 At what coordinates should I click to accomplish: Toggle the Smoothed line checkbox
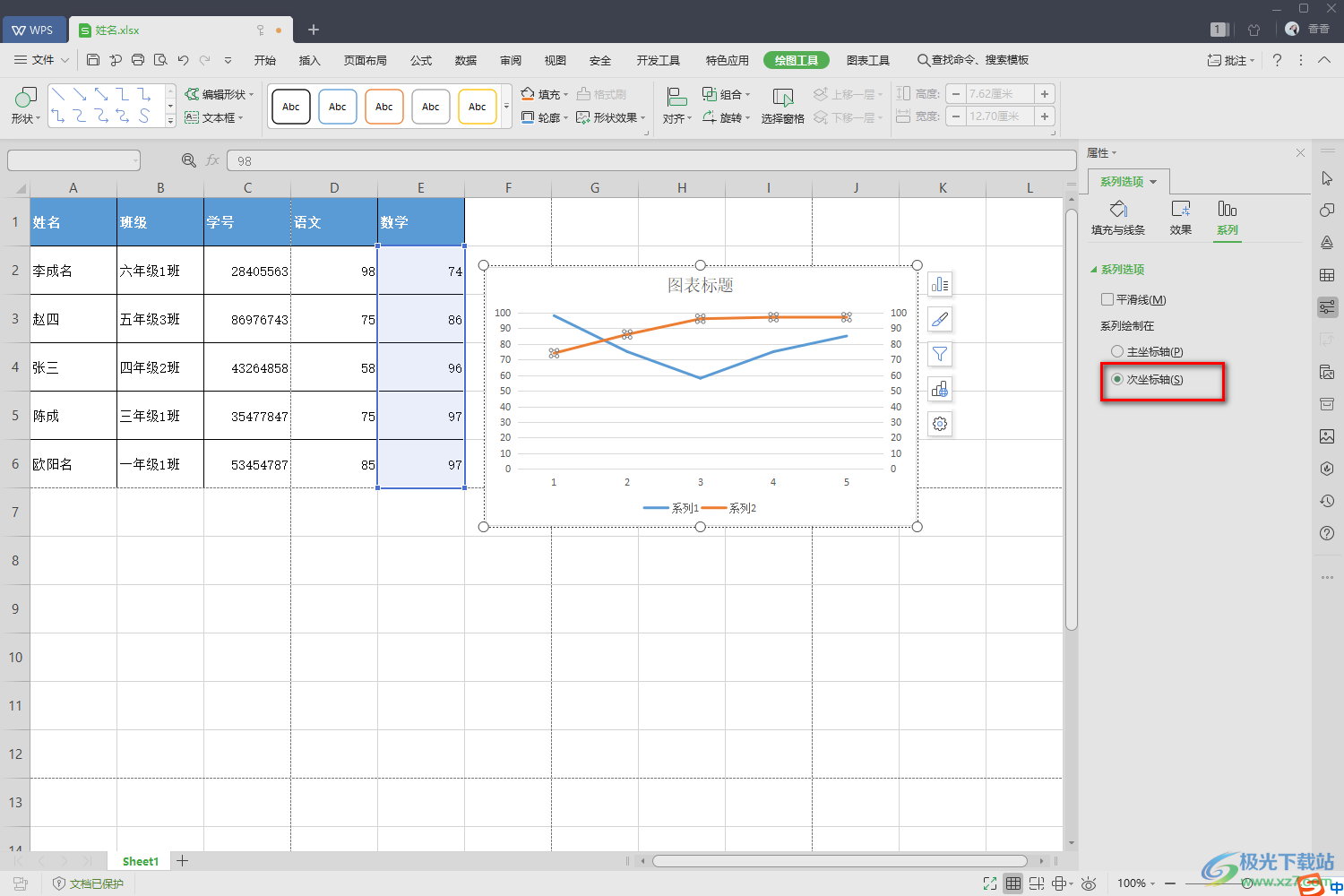pyautogui.click(x=1107, y=299)
